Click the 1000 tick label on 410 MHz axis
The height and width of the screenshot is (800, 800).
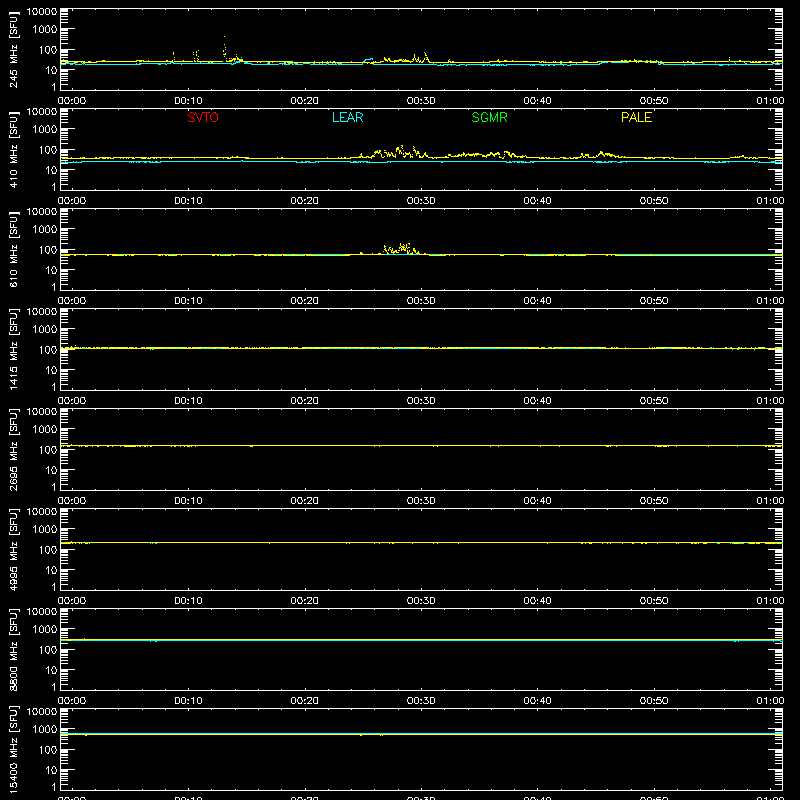[45, 130]
